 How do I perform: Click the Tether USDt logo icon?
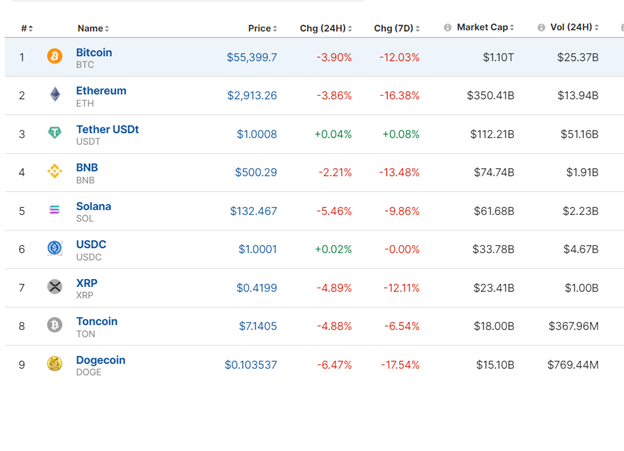(54, 134)
